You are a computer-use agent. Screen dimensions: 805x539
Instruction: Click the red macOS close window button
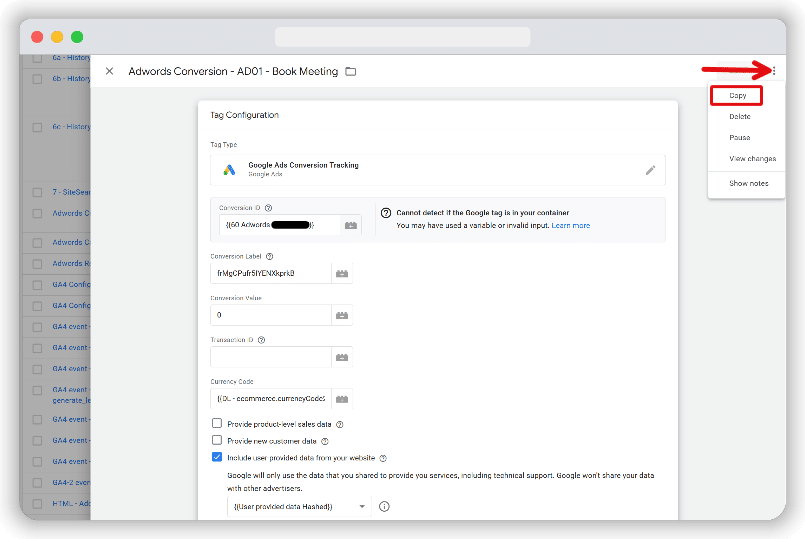[x=37, y=37]
